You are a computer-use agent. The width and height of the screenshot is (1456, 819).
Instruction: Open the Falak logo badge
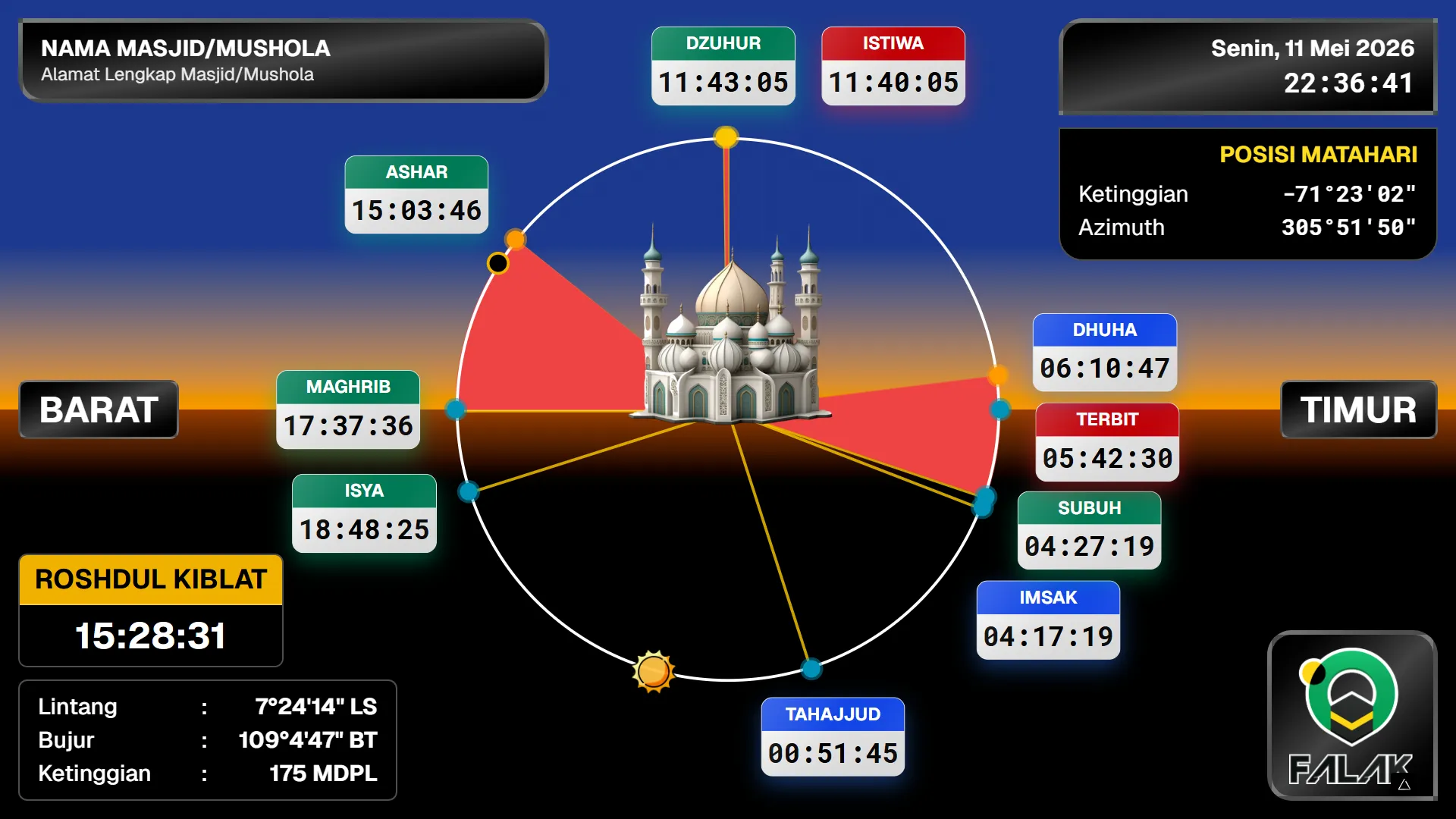point(1352,715)
